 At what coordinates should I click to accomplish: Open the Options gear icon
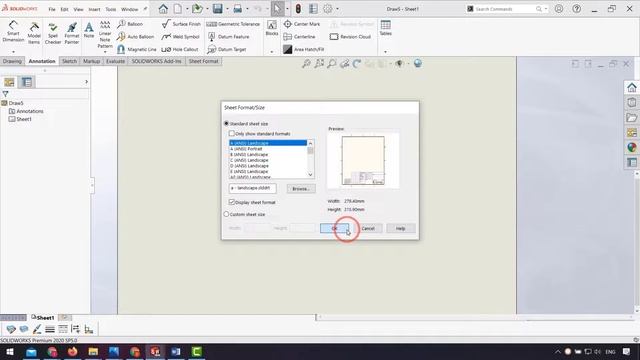pos(328,9)
